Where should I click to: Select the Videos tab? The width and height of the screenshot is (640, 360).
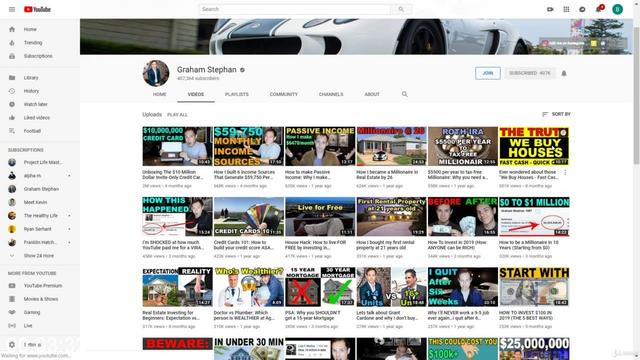pyautogui.click(x=196, y=94)
